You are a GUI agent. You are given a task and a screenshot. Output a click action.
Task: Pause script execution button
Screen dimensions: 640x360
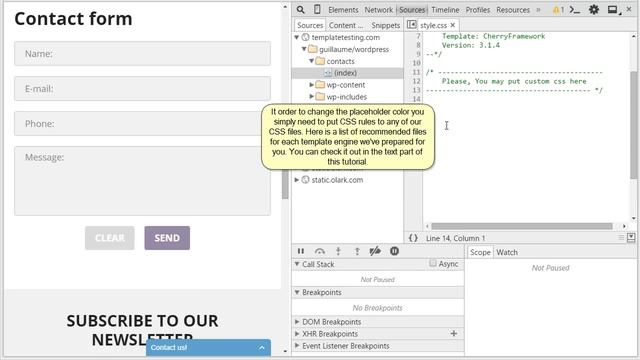pos(301,251)
